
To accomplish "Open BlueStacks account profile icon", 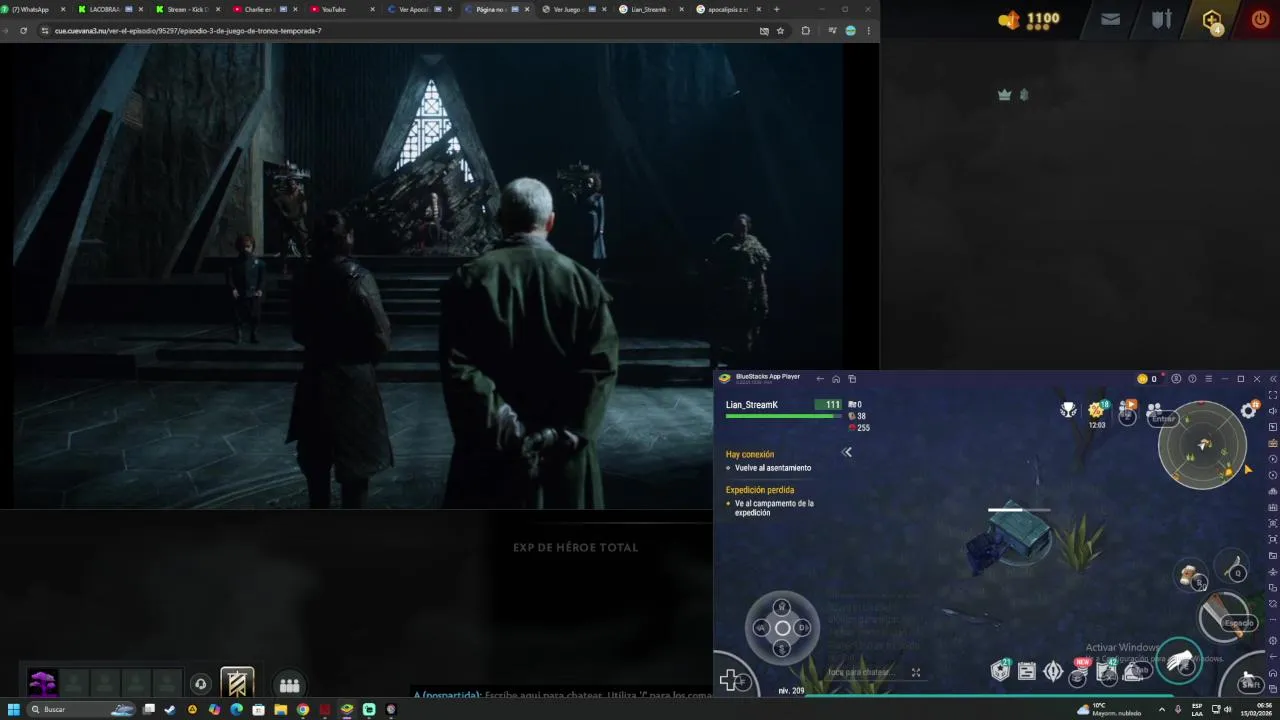I will coord(1176,379).
